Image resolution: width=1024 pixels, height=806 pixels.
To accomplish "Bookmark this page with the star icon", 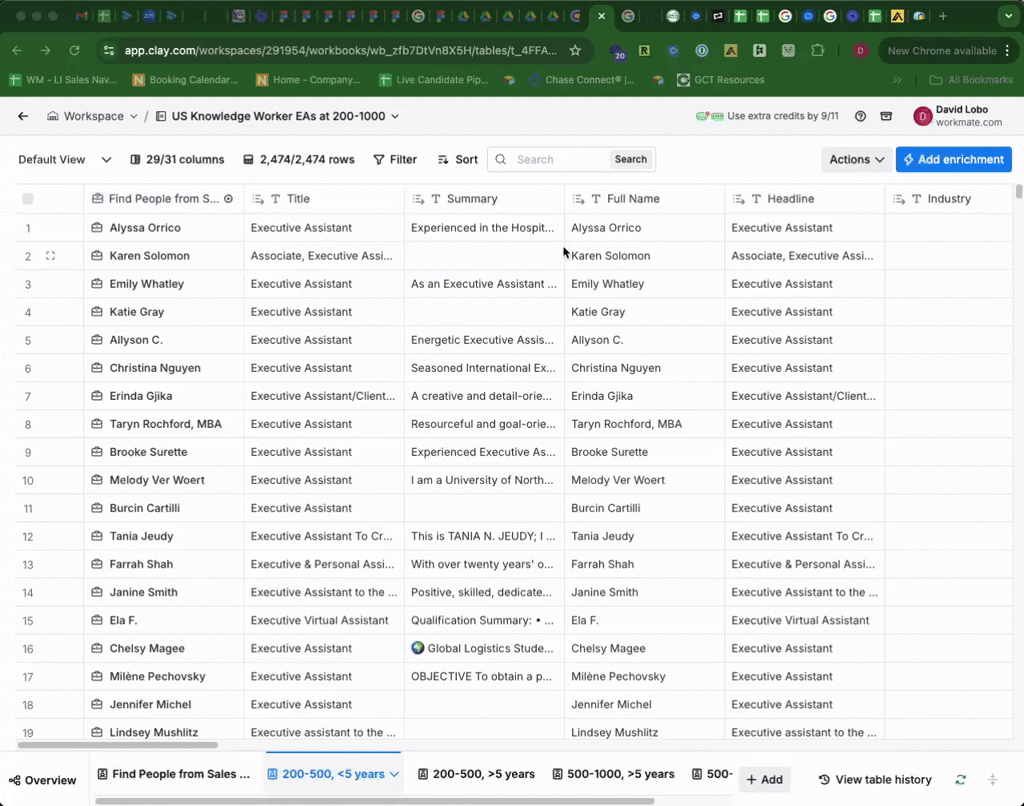I will click(x=575, y=50).
